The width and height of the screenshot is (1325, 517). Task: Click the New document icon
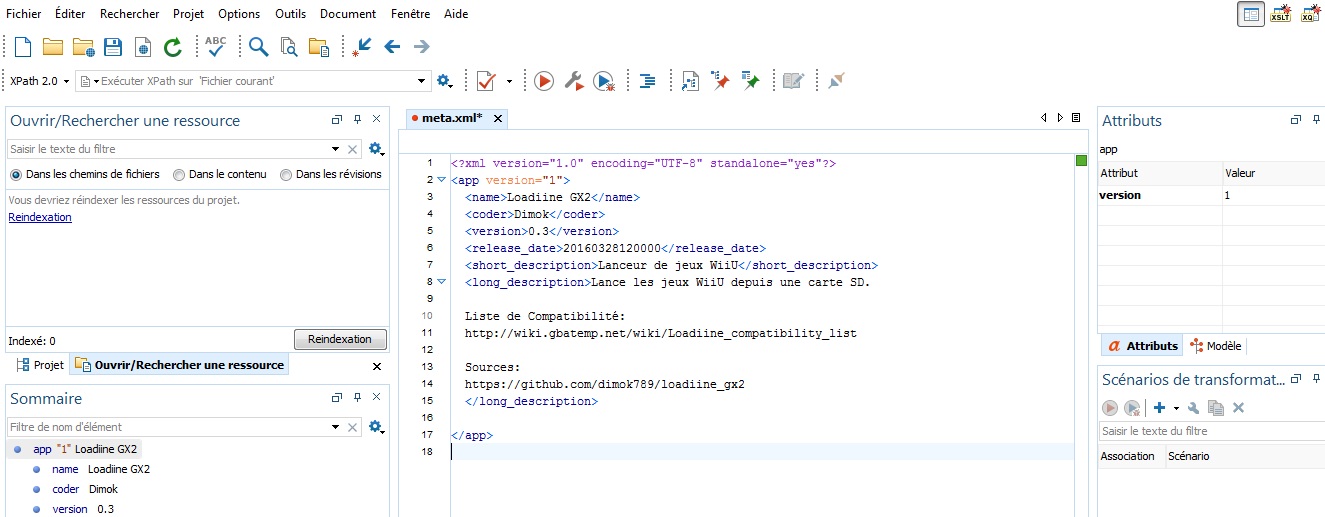click(23, 46)
